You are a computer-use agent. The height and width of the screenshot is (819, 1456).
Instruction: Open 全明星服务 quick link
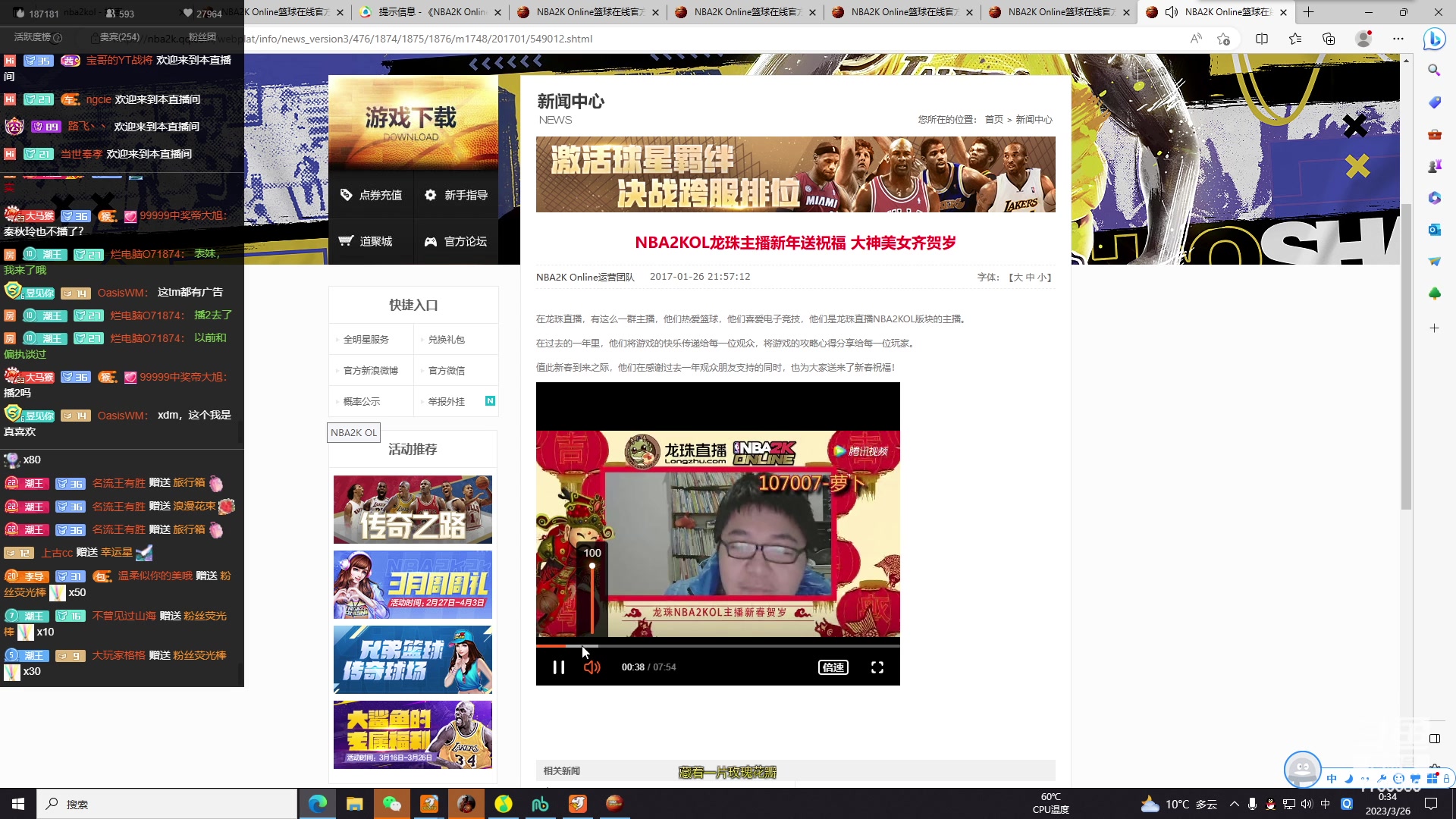click(366, 340)
